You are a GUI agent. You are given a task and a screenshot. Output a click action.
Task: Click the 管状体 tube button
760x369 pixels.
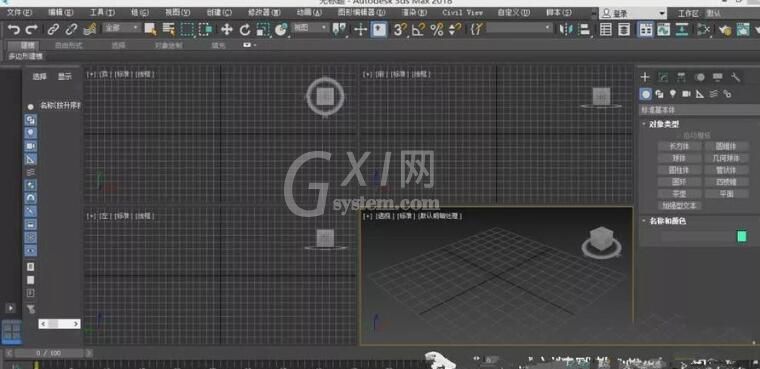pyautogui.click(x=726, y=170)
